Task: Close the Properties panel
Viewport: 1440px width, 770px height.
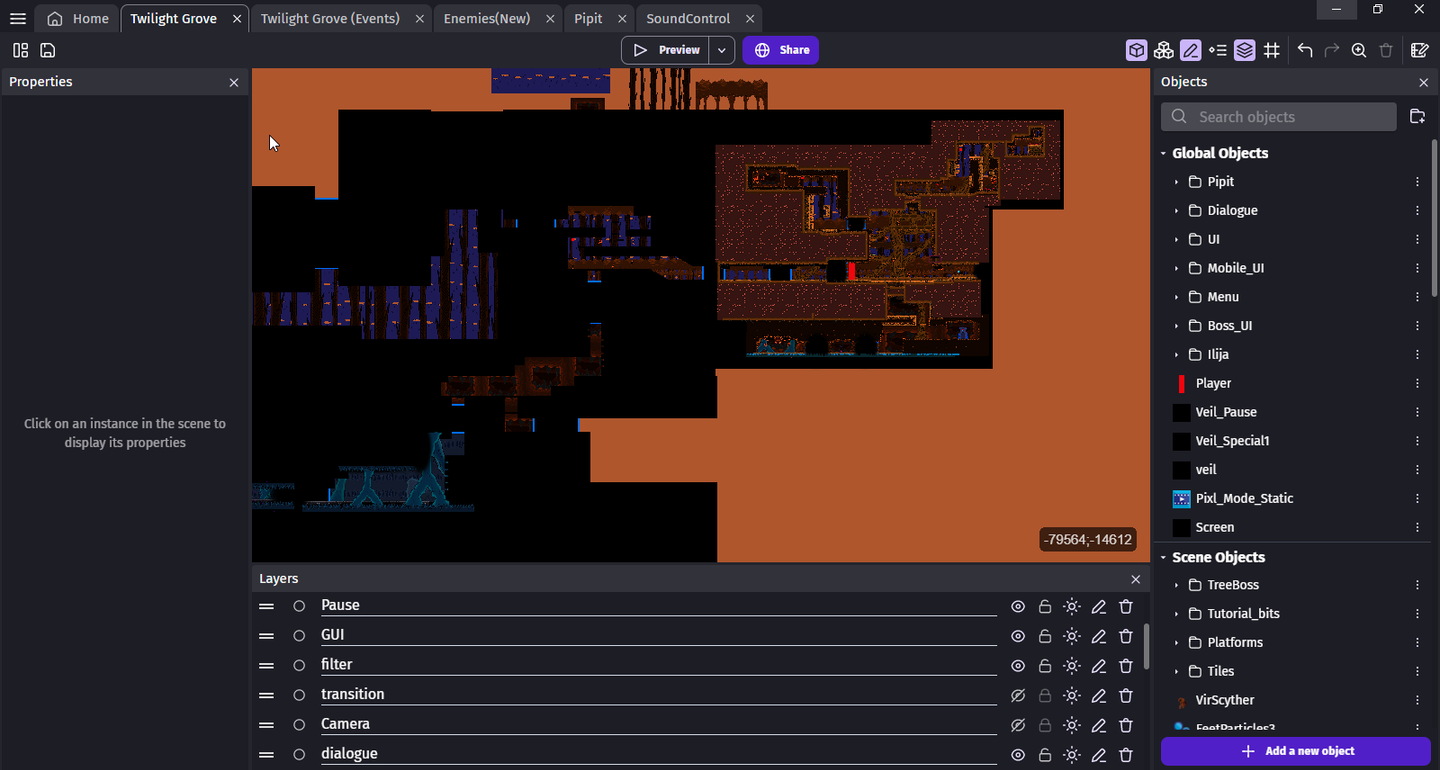Action: [x=234, y=83]
